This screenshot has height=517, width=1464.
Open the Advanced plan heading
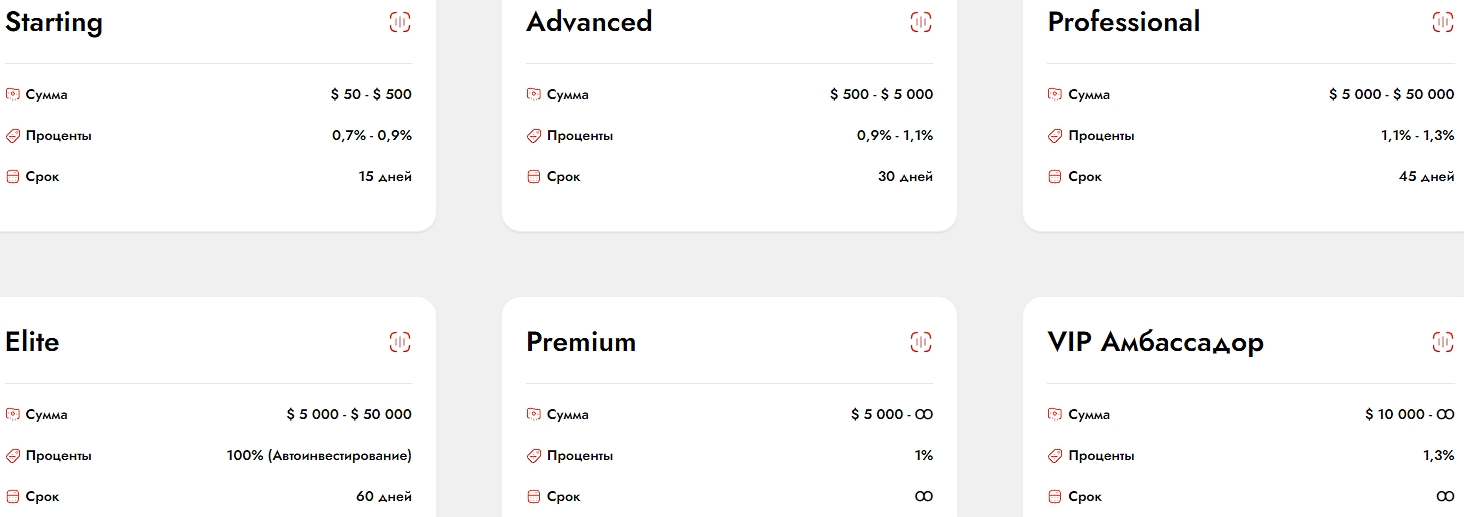click(x=589, y=22)
